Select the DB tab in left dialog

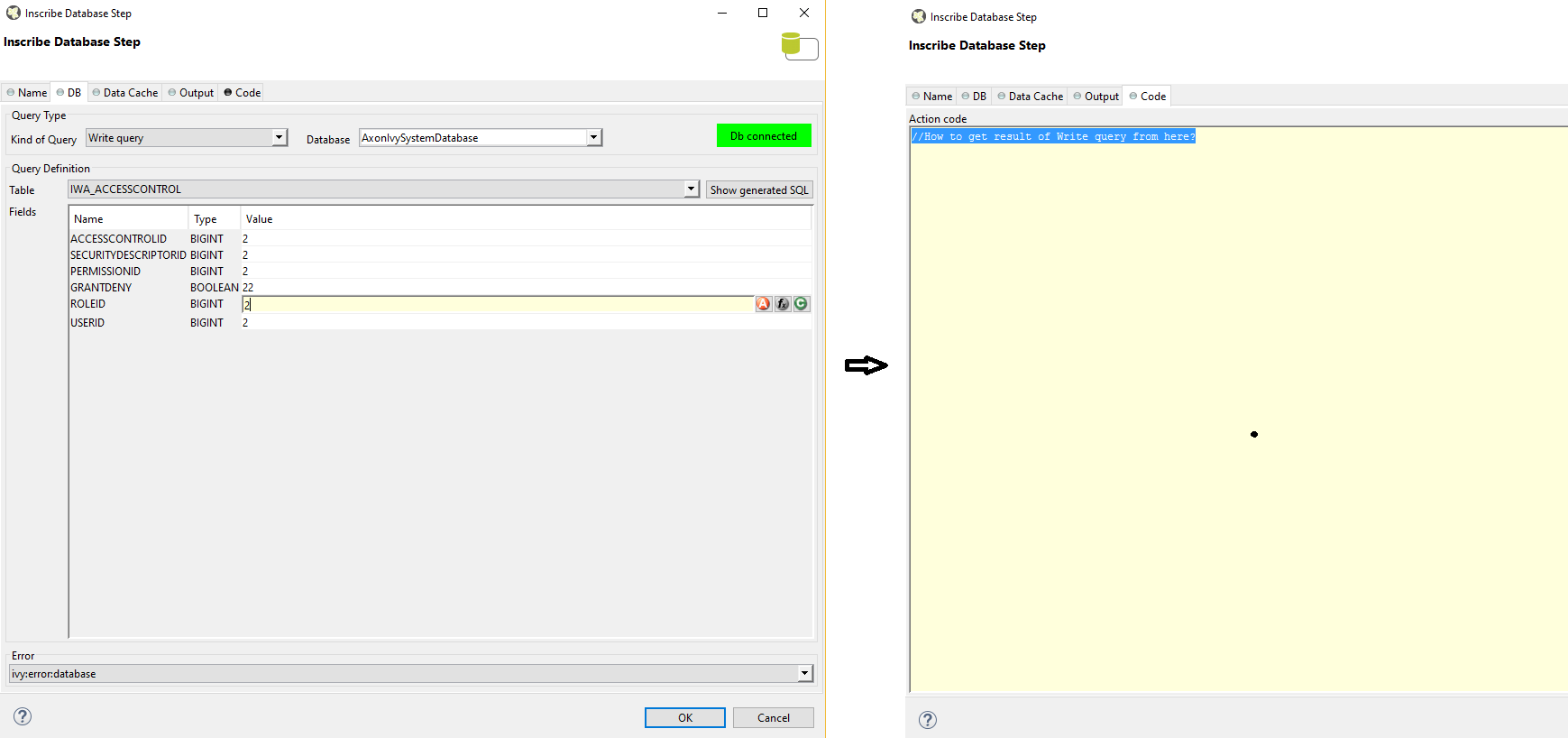click(69, 93)
